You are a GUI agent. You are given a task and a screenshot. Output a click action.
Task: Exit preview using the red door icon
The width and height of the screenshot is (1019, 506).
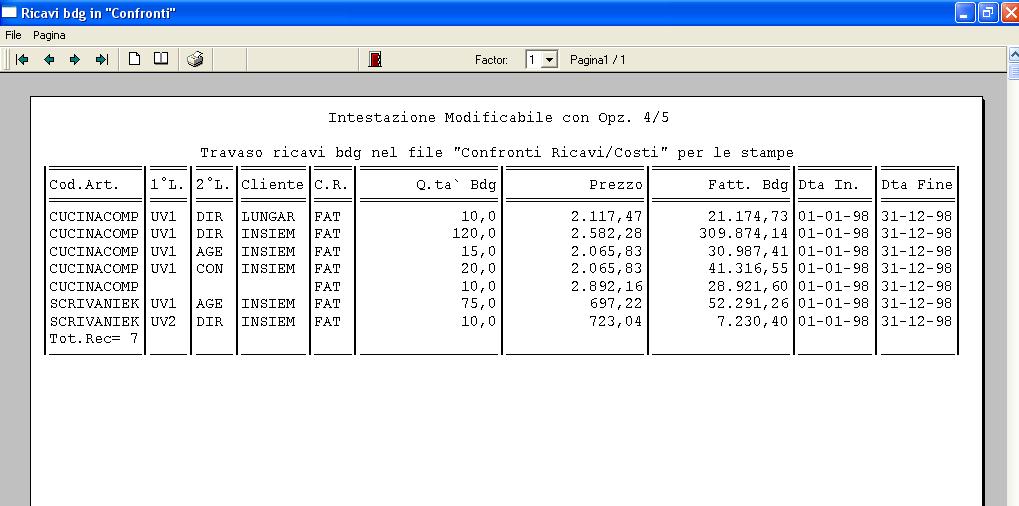[375, 60]
